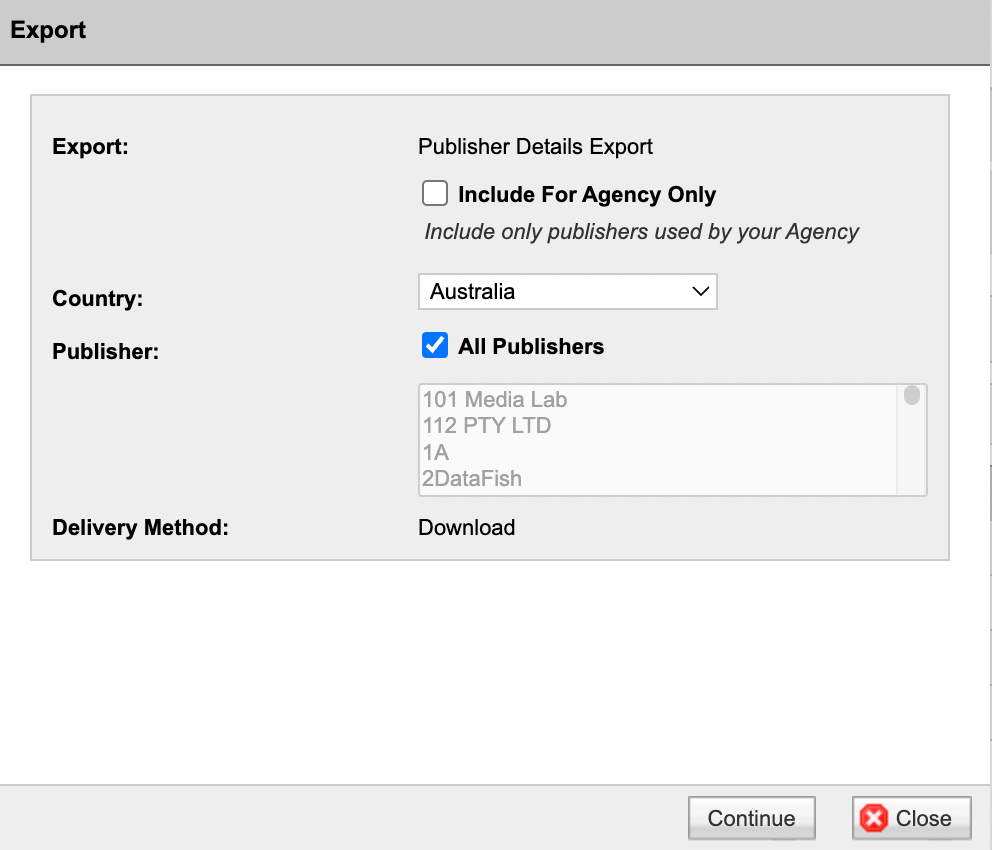Screen dimensions: 992x850
Task: Click the red X icon on Close
Action: [x=874, y=818]
